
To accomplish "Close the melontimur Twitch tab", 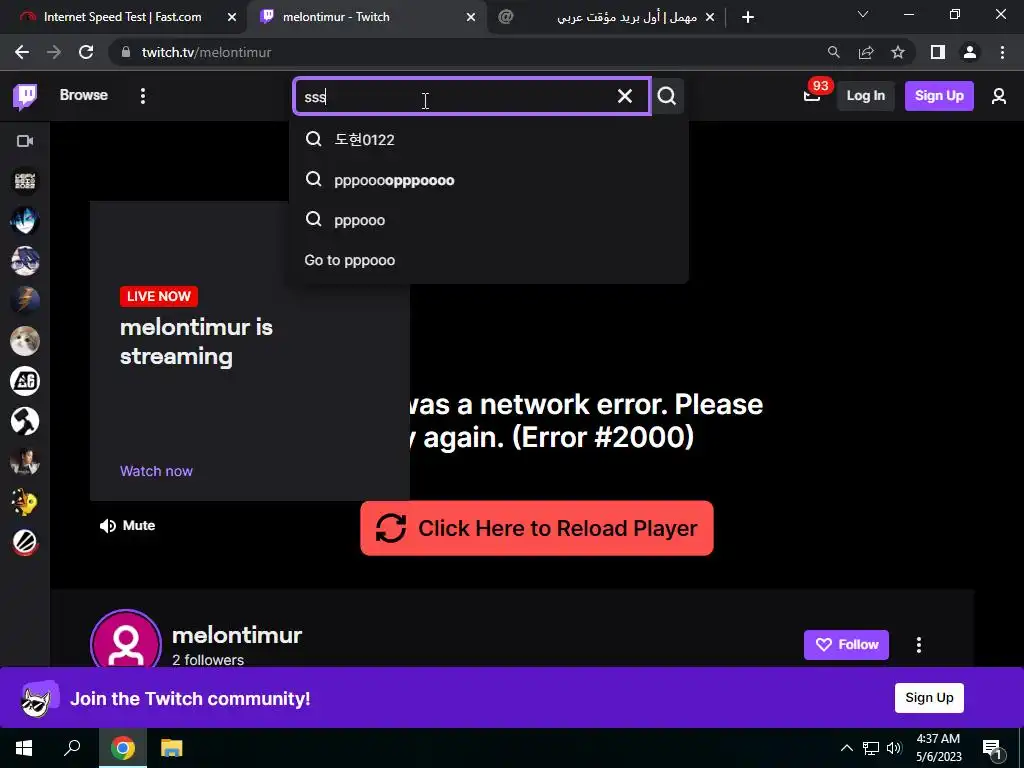I will (x=471, y=17).
